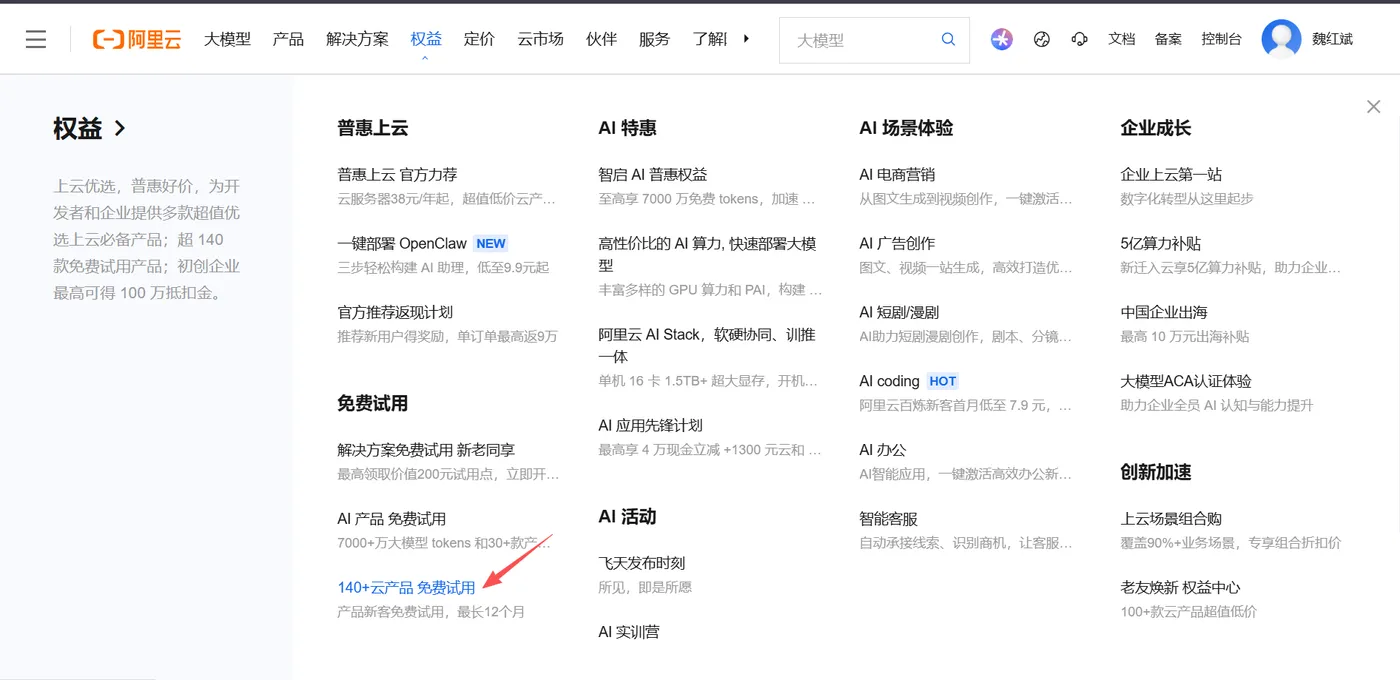Open AI 短剧/漫剧 link
The width and height of the screenshot is (1400, 680).
pyautogui.click(x=899, y=312)
